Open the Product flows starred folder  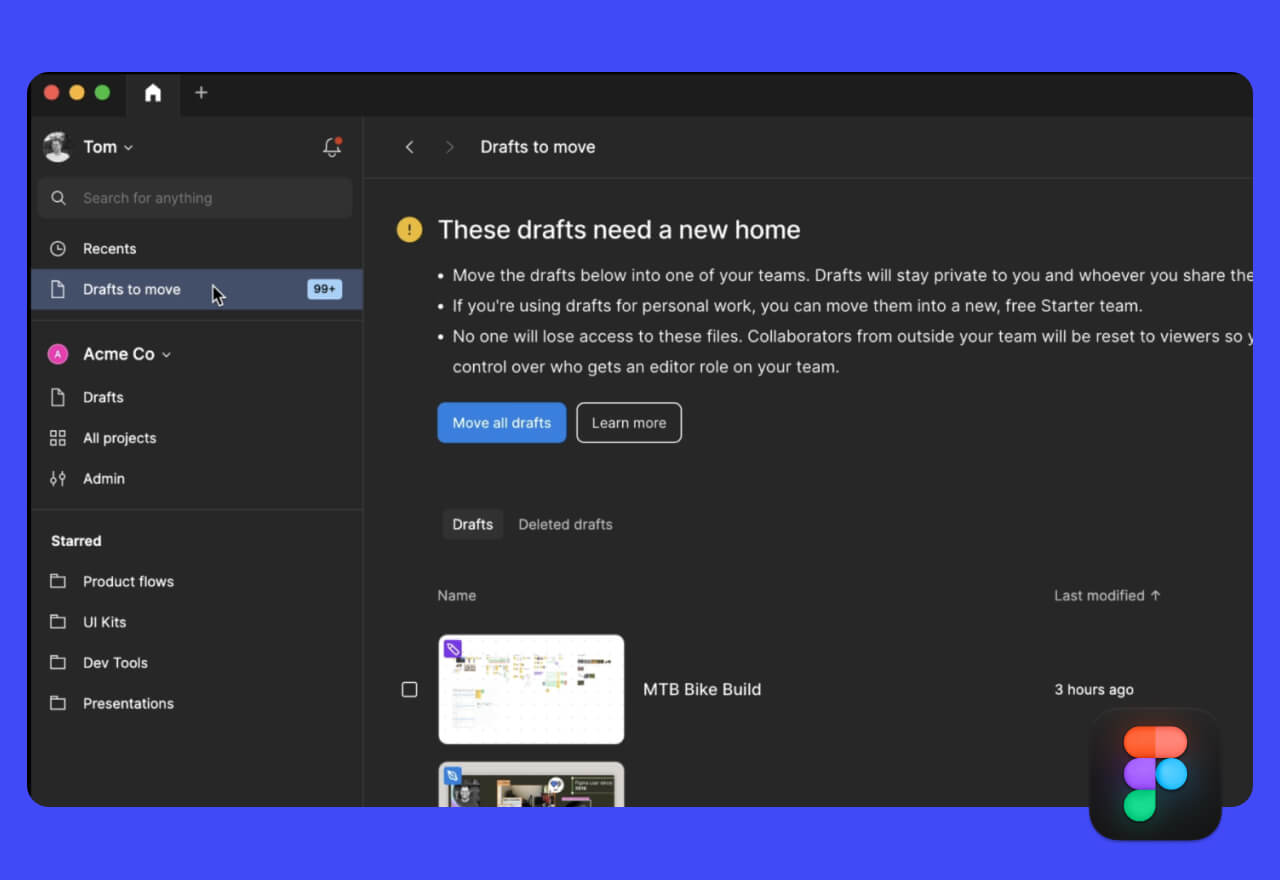point(128,582)
